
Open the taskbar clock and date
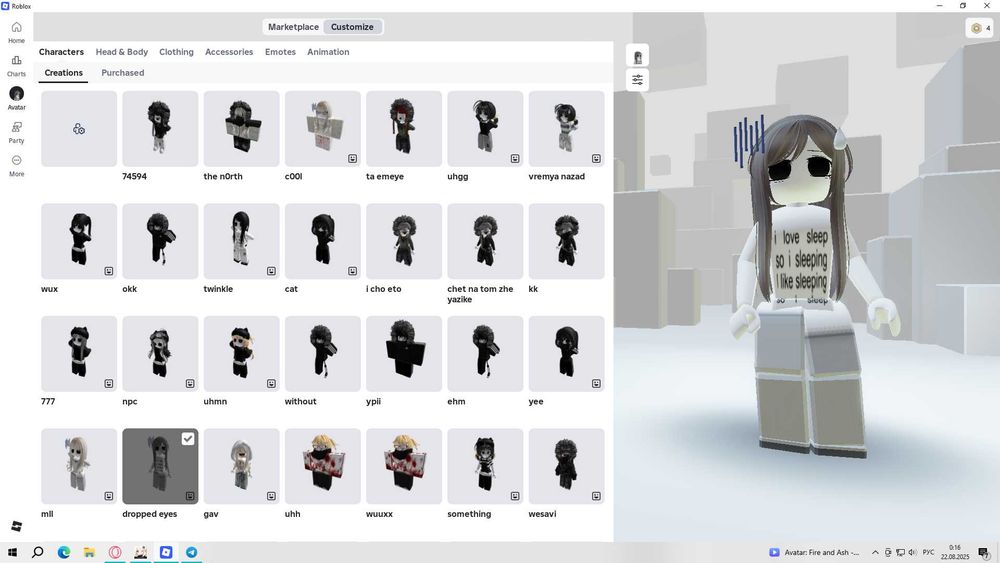[955, 552]
